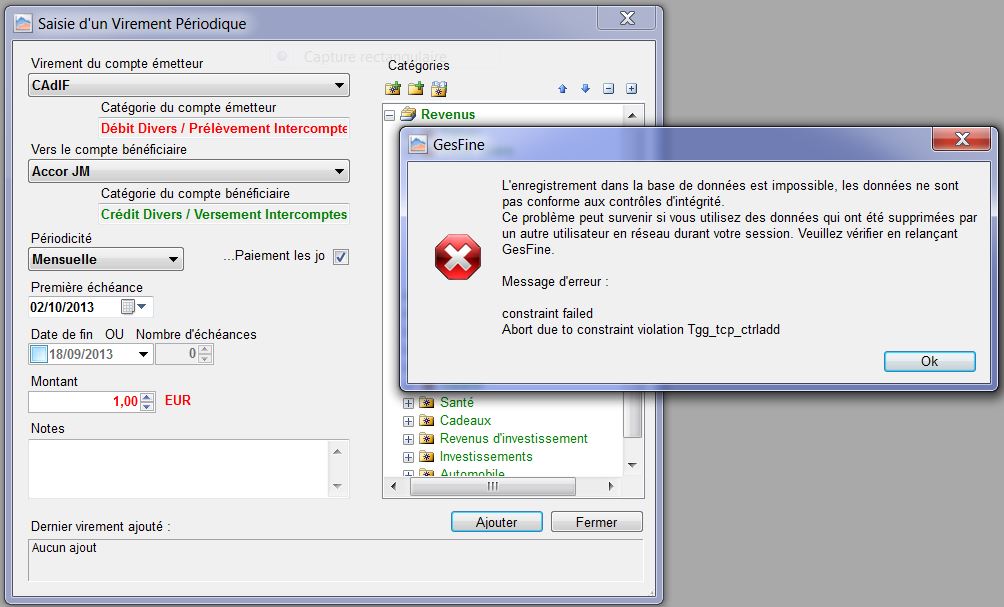The width and height of the screenshot is (1004, 607).
Task: Open the calendar picker for Première échéance
Action: coord(132,306)
